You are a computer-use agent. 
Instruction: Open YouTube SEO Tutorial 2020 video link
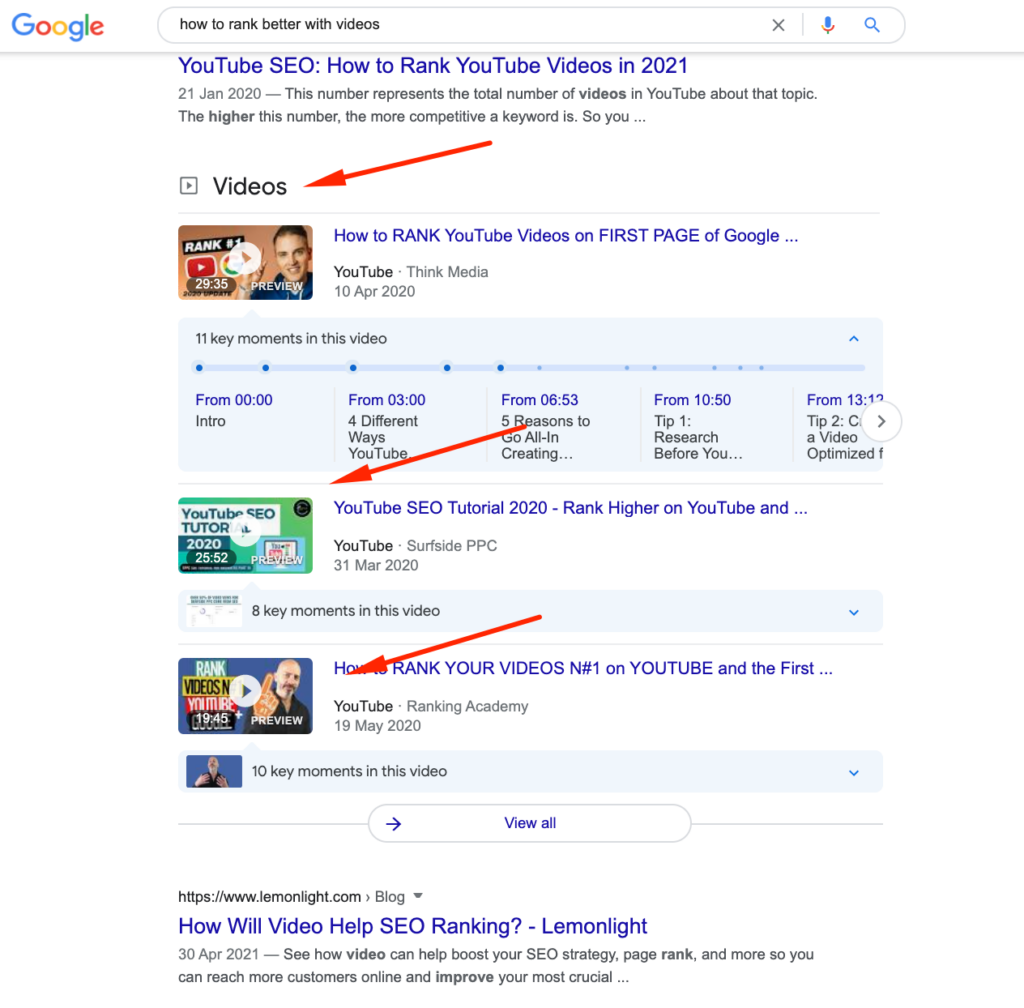coord(570,508)
